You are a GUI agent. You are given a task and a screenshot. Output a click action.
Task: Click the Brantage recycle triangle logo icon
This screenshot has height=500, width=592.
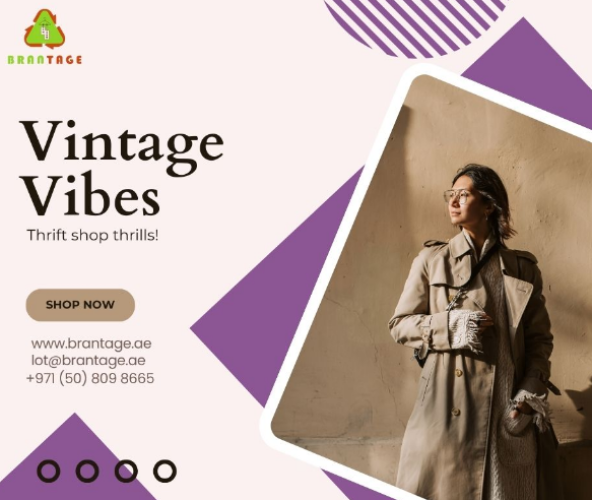click(x=45, y=29)
